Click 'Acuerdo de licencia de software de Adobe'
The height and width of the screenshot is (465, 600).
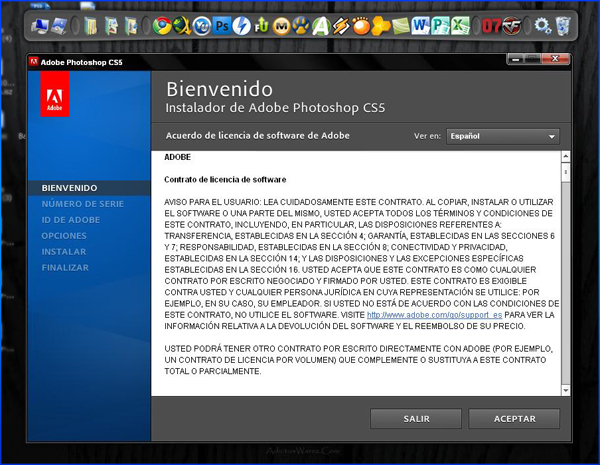point(258,135)
